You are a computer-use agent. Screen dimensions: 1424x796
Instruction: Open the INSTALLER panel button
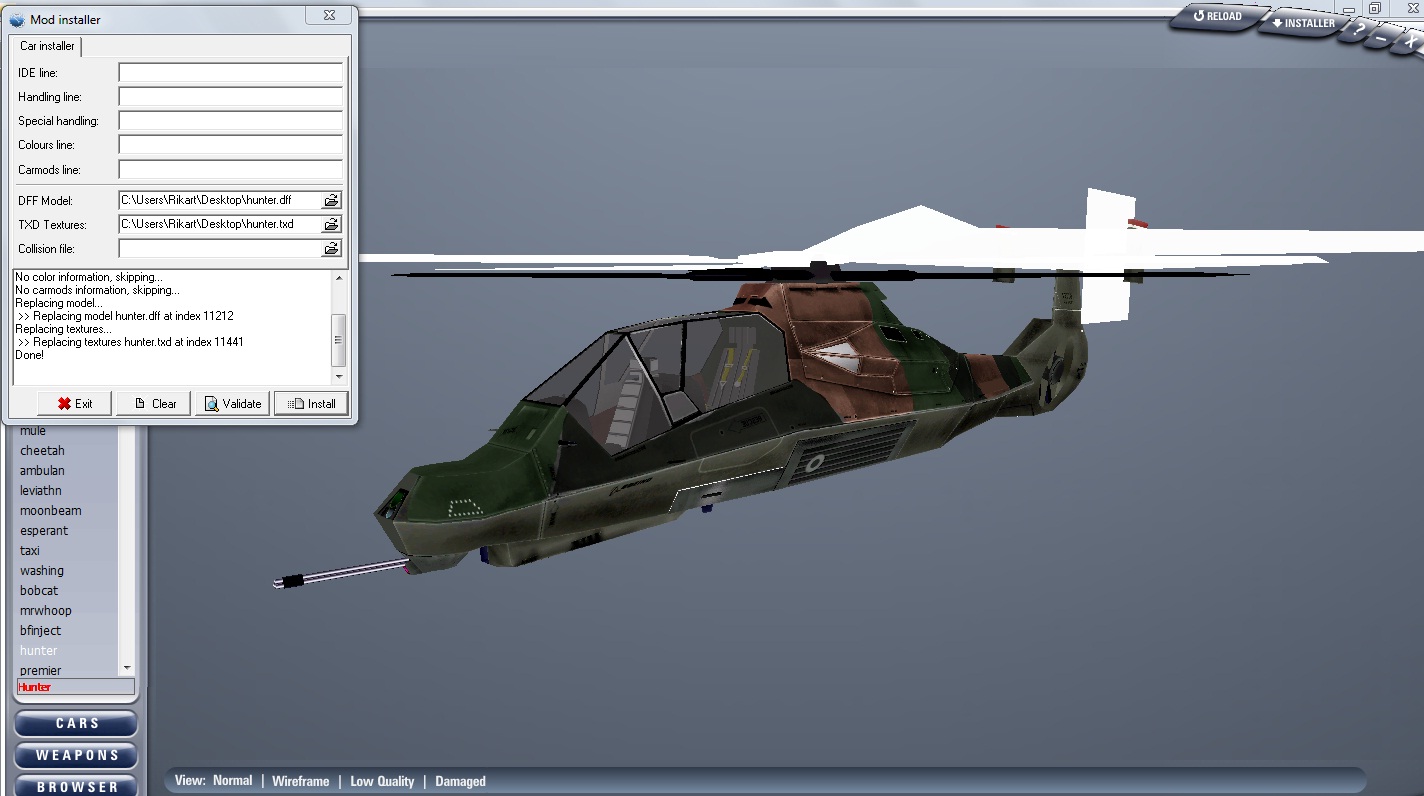(1303, 23)
